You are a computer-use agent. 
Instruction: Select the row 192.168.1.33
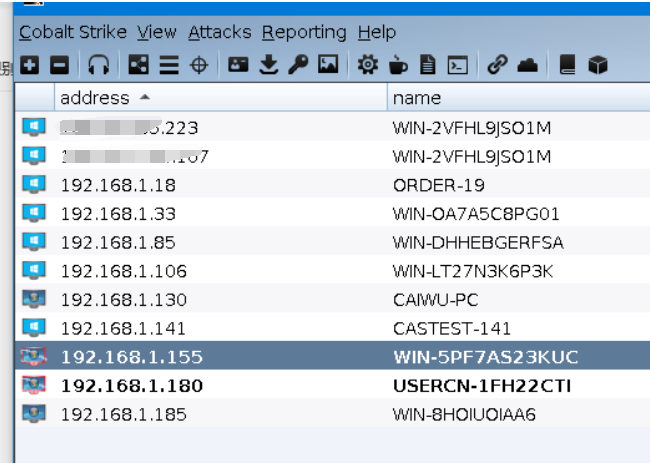[x=332, y=214]
